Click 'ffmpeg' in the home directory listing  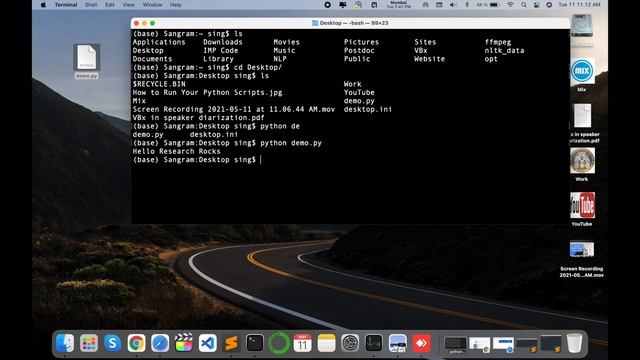[x=498, y=42]
